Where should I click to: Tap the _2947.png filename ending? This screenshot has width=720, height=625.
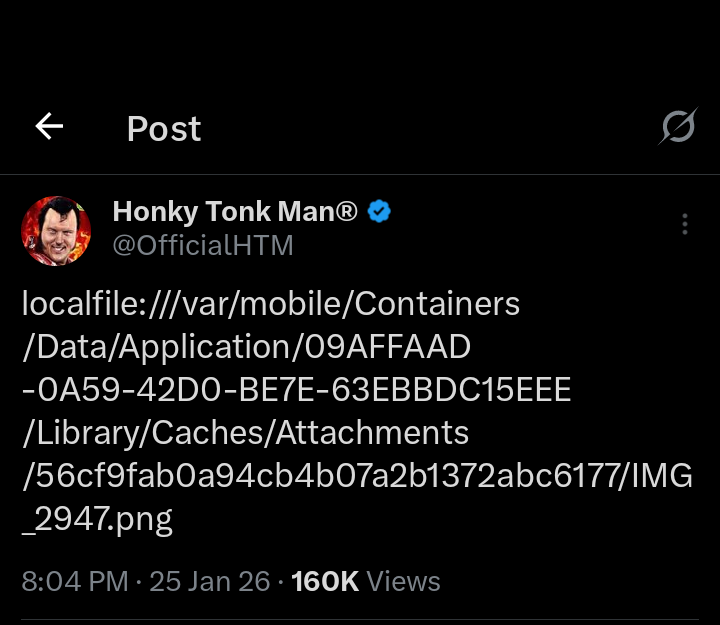tap(97, 519)
